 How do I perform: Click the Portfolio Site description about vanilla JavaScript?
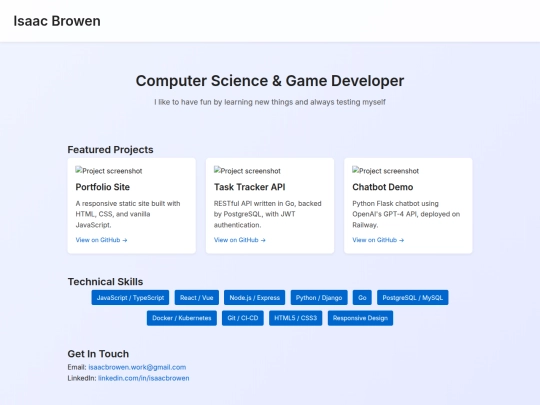pyautogui.click(x=128, y=214)
